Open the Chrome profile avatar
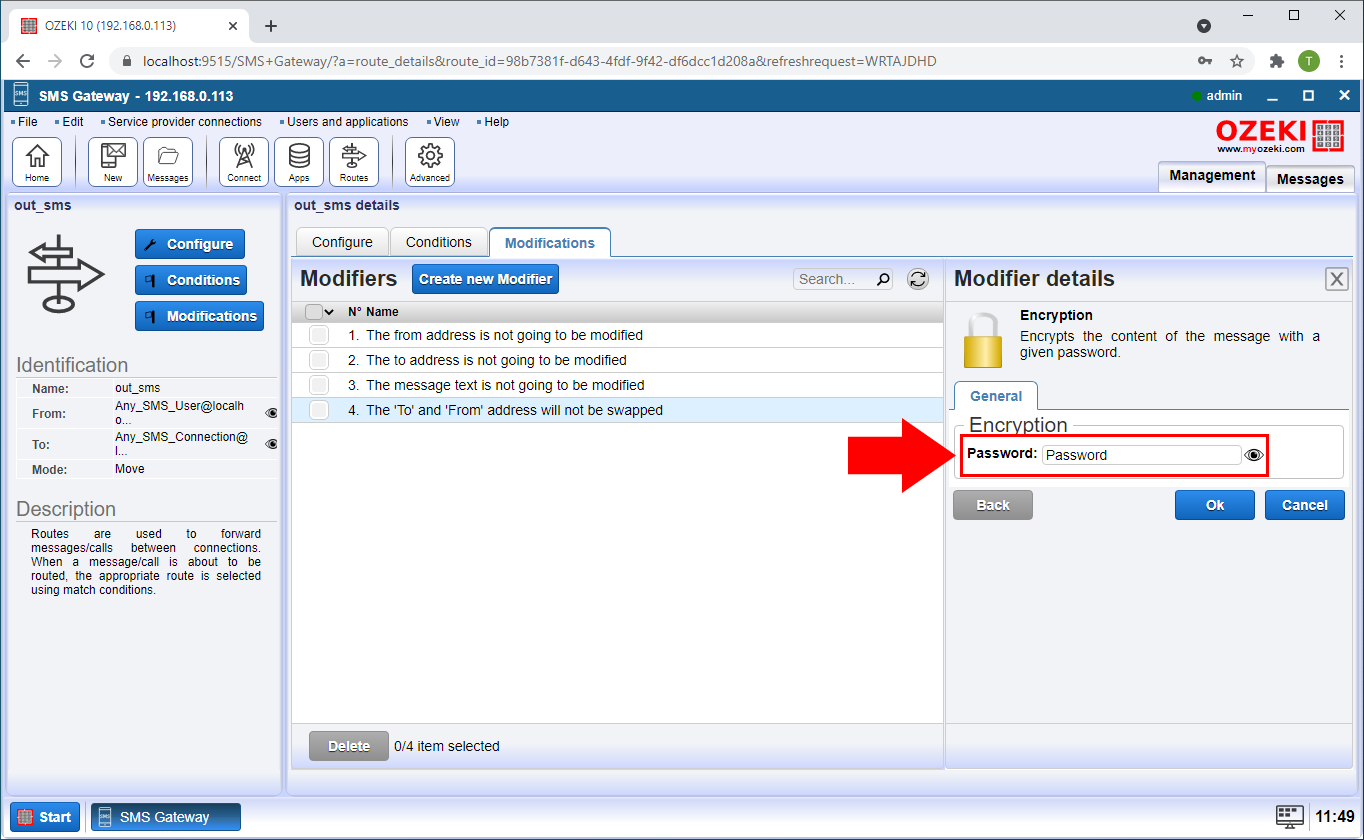This screenshot has height=840, width=1364. (x=1309, y=61)
